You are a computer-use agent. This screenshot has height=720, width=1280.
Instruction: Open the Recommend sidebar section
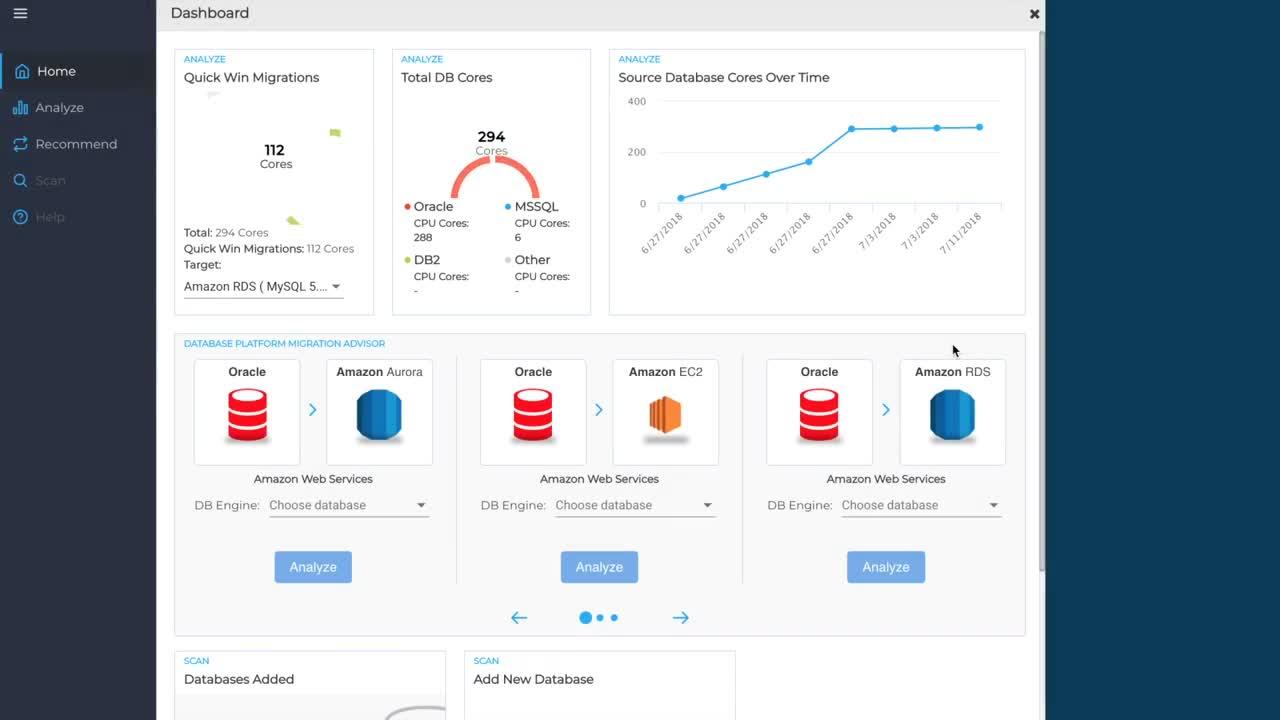click(x=78, y=144)
